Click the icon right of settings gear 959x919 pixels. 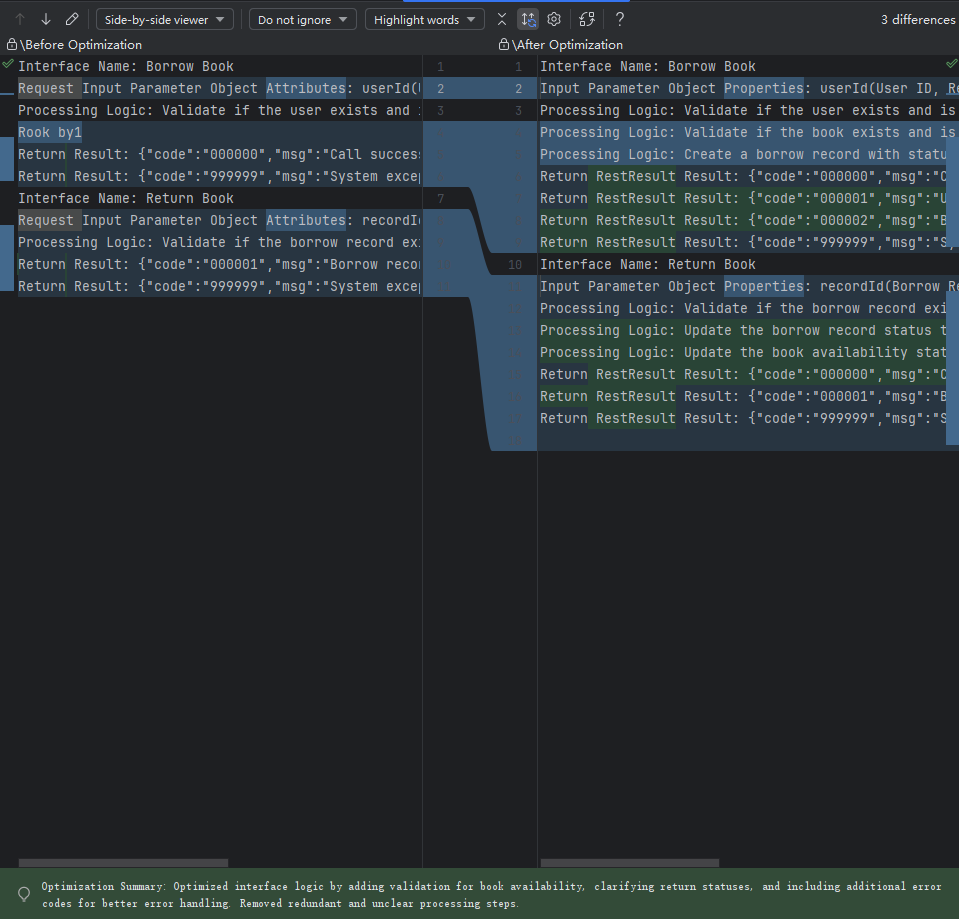coord(587,19)
